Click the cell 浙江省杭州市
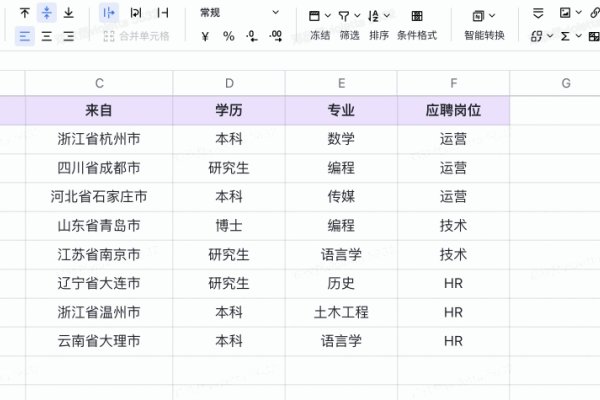Screen dimensions: 600x400 99,139
